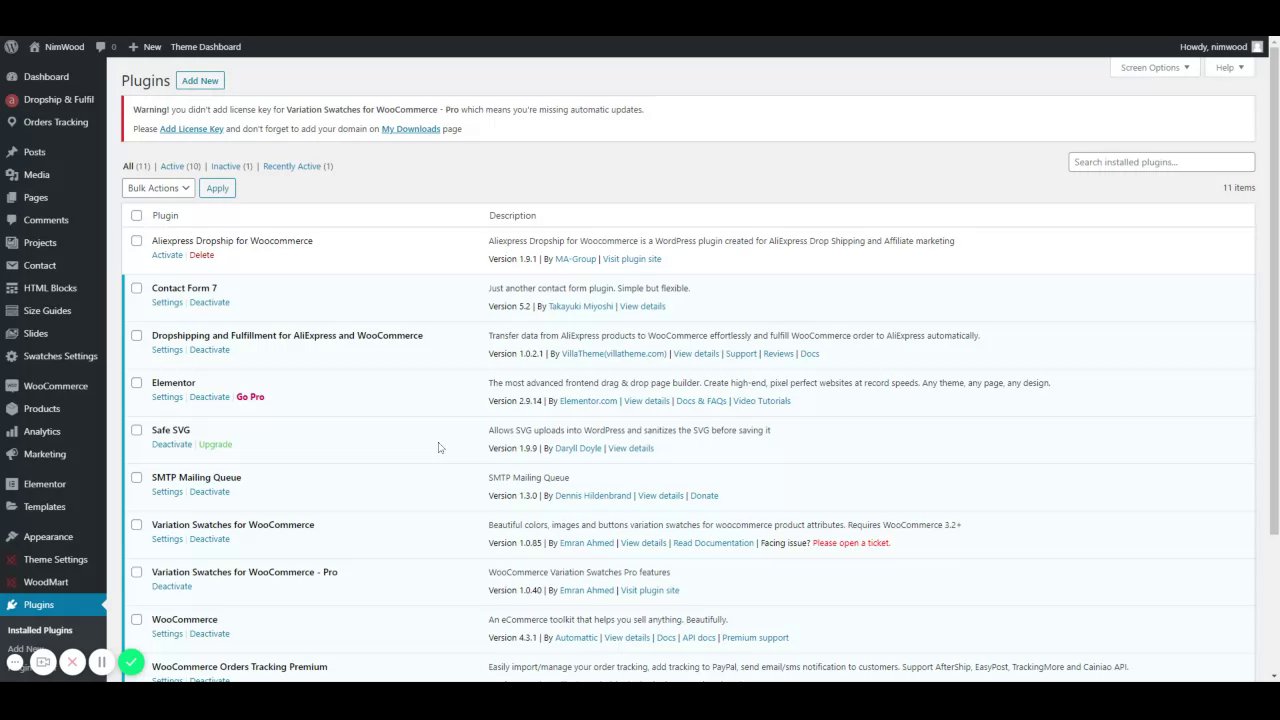The image size is (1280, 720).
Task: Click the Search installed plugins field
Action: click(1161, 162)
